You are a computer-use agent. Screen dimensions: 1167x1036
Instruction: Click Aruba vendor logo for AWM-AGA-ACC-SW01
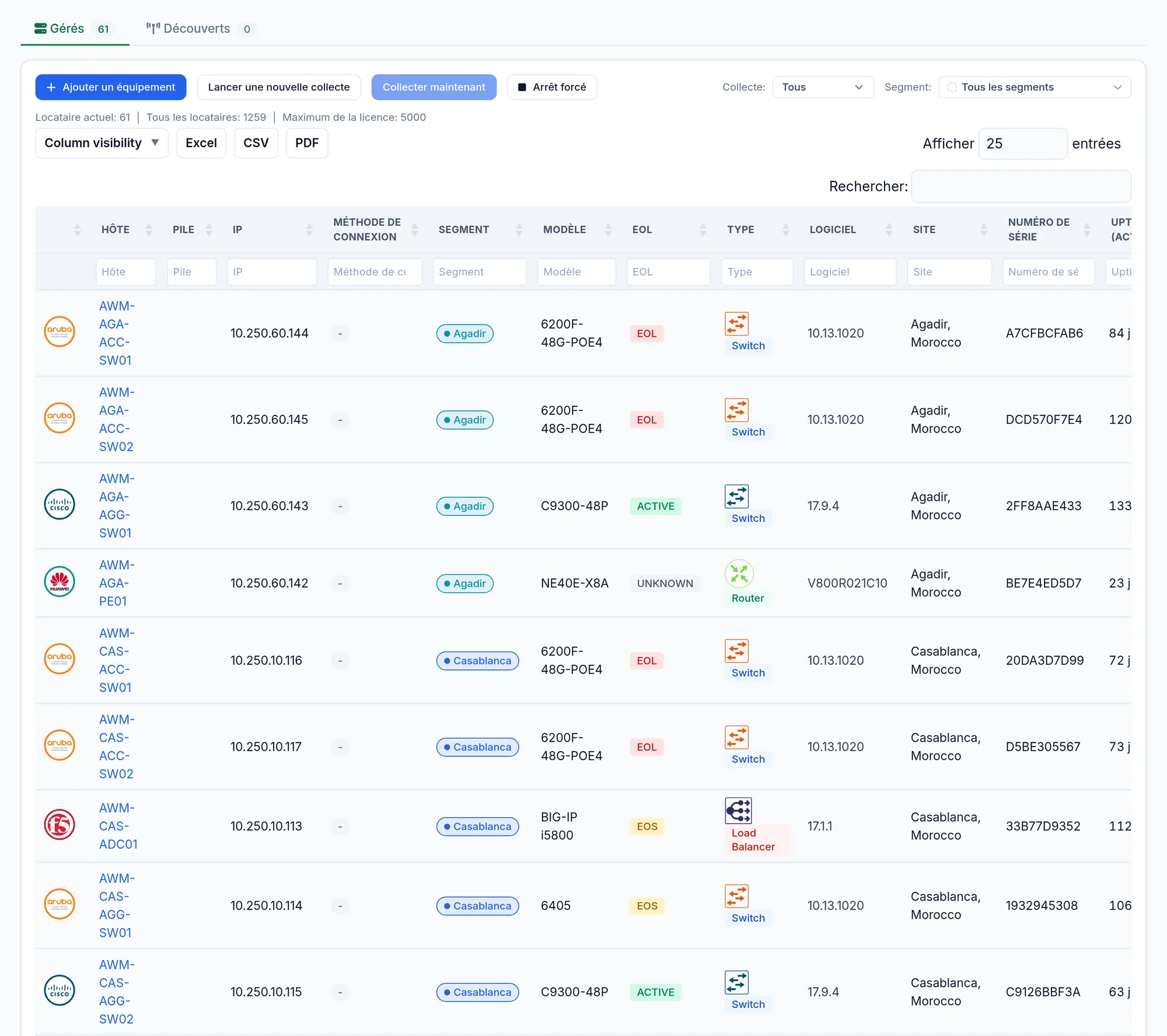(x=60, y=332)
